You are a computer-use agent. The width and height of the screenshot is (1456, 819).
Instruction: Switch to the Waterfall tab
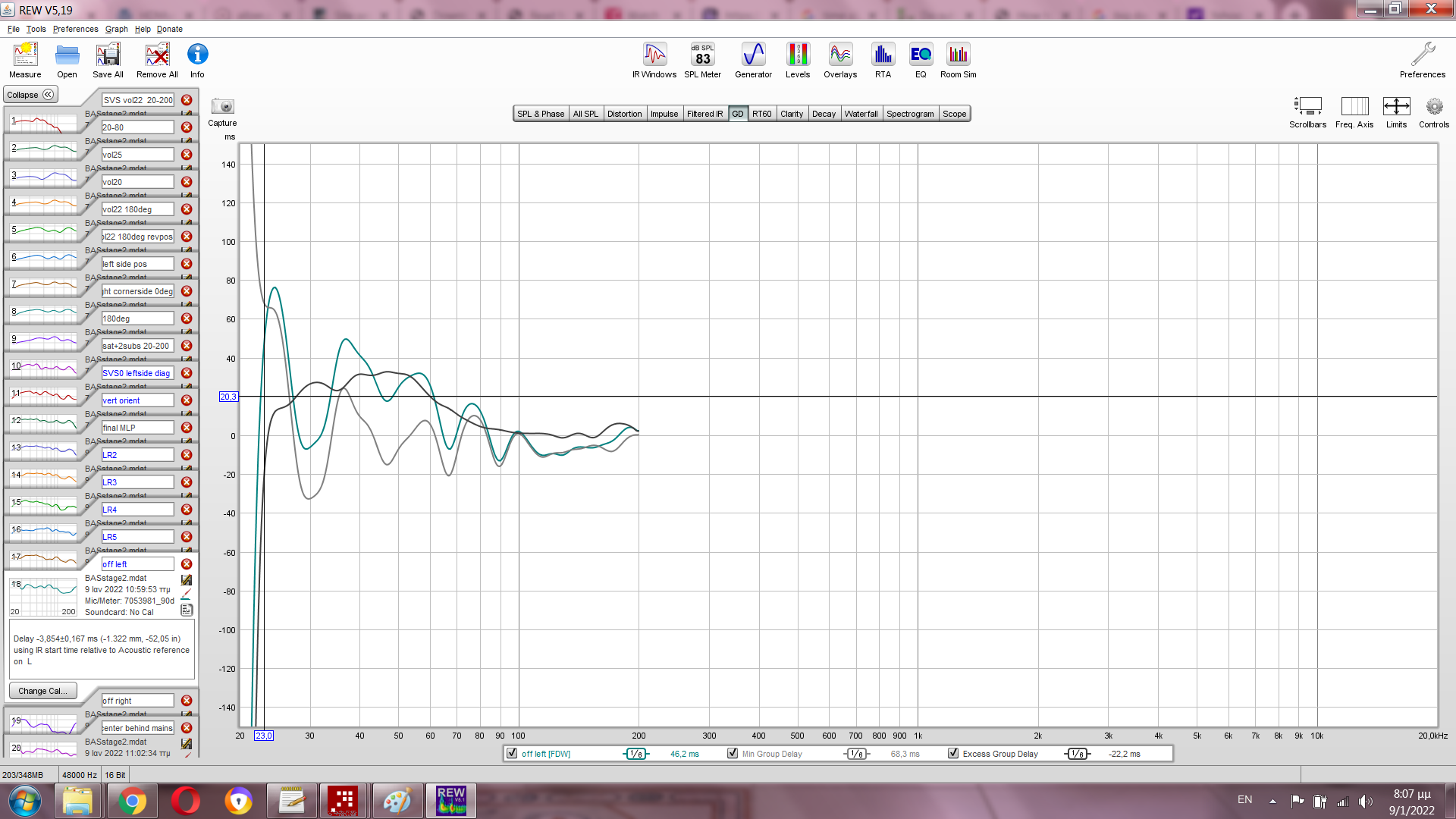tap(861, 114)
